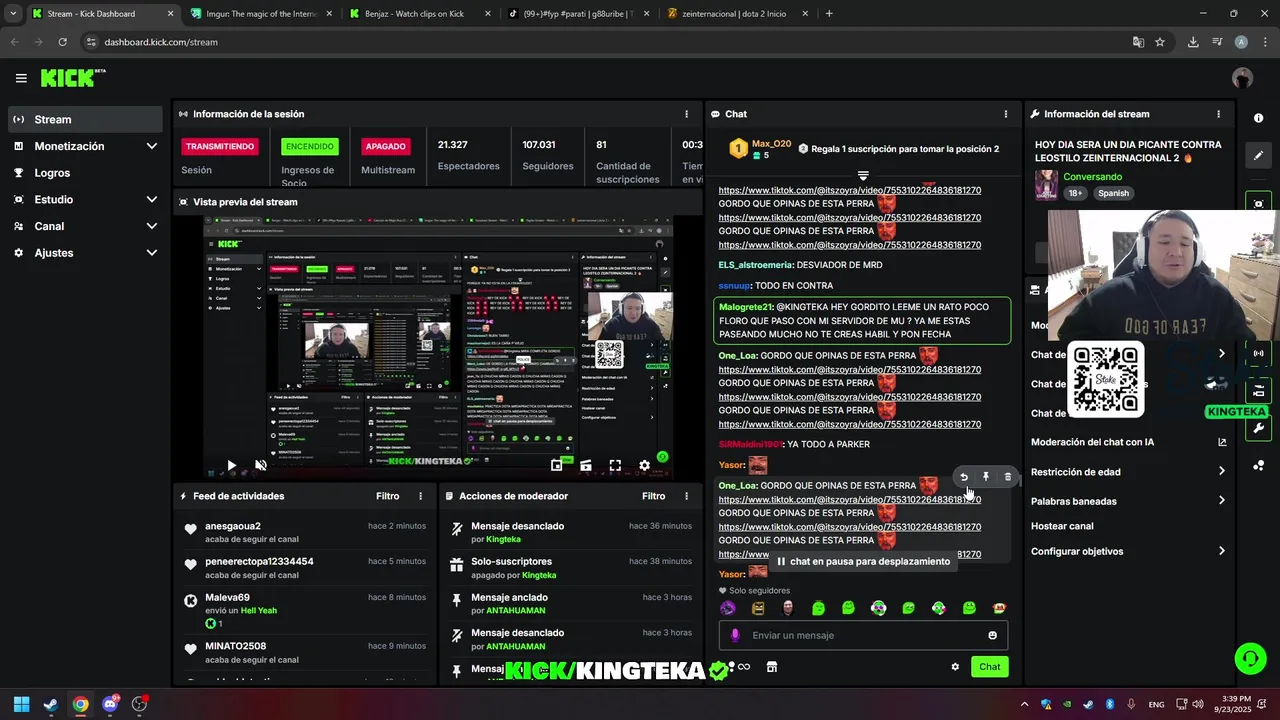Delete the hovered One_Loa message

pos(1007,477)
